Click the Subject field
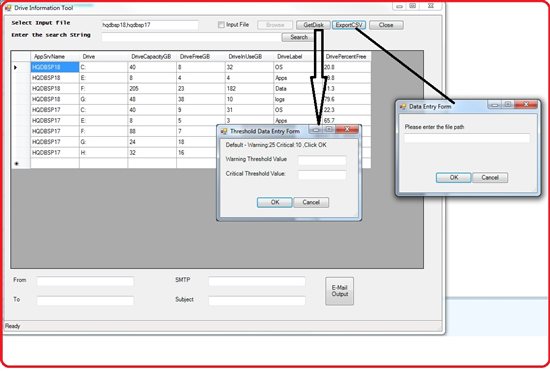Viewport: 550px width, 371px height. click(257, 301)
